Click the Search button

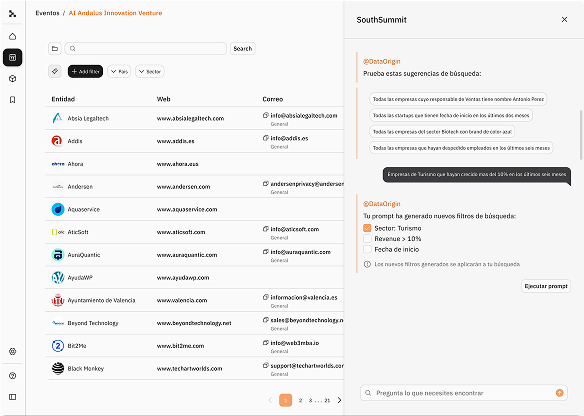(x=243, y=48)
